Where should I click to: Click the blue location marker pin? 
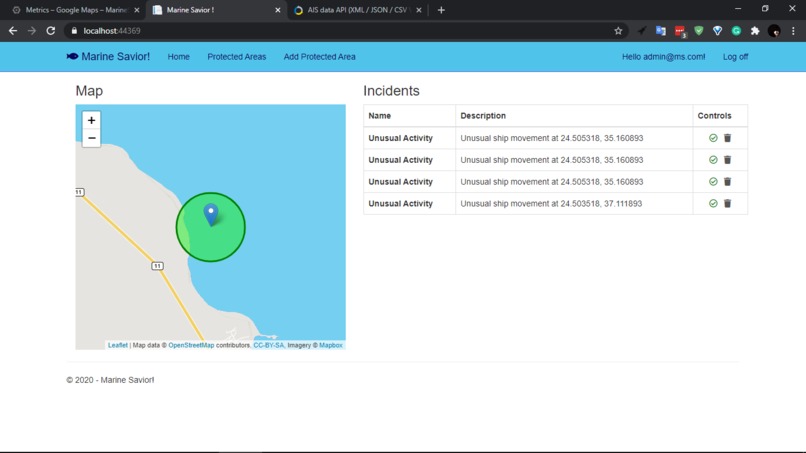[211, 214]
